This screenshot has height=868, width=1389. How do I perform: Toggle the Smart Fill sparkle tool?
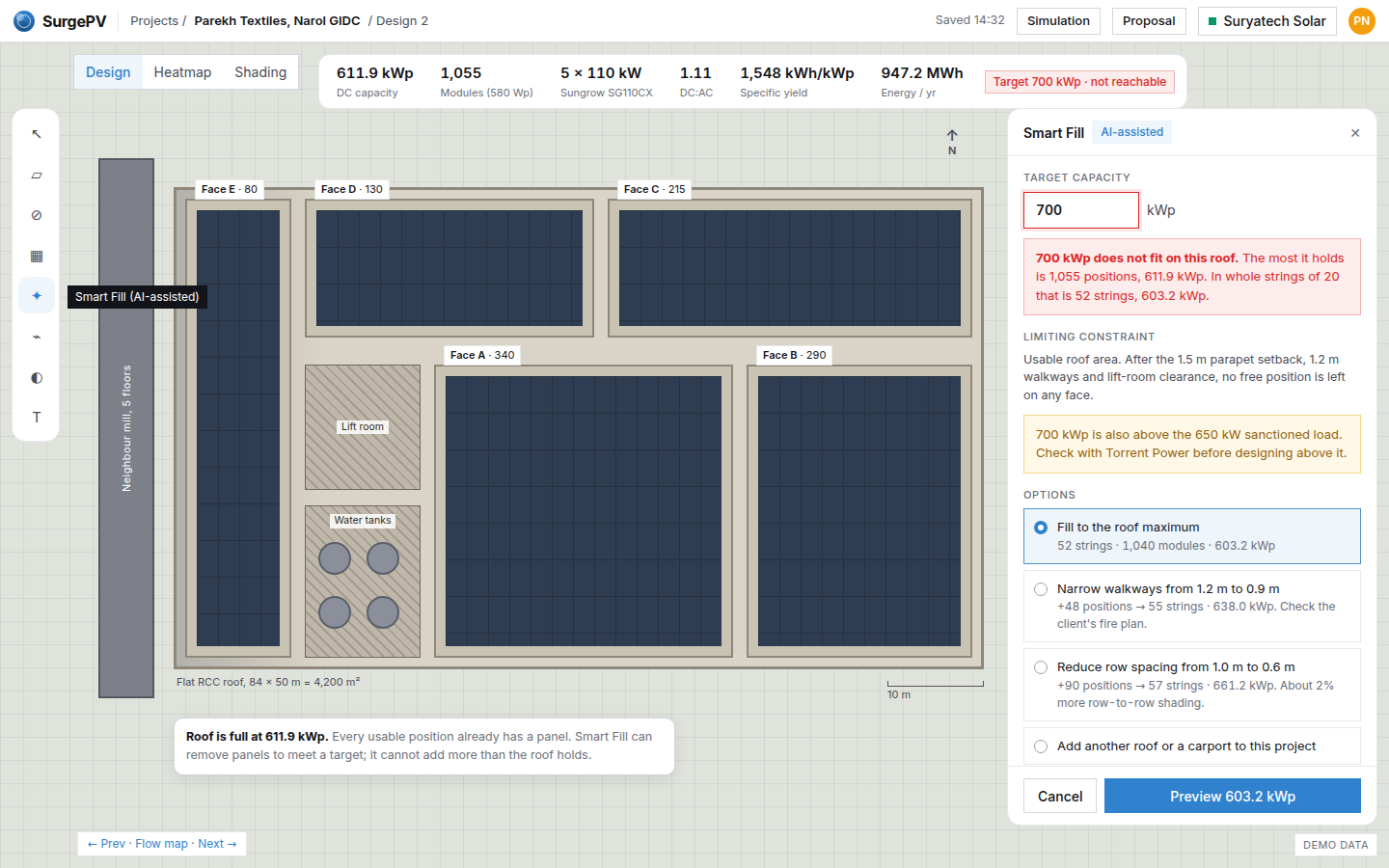click(x=37, y=296)
